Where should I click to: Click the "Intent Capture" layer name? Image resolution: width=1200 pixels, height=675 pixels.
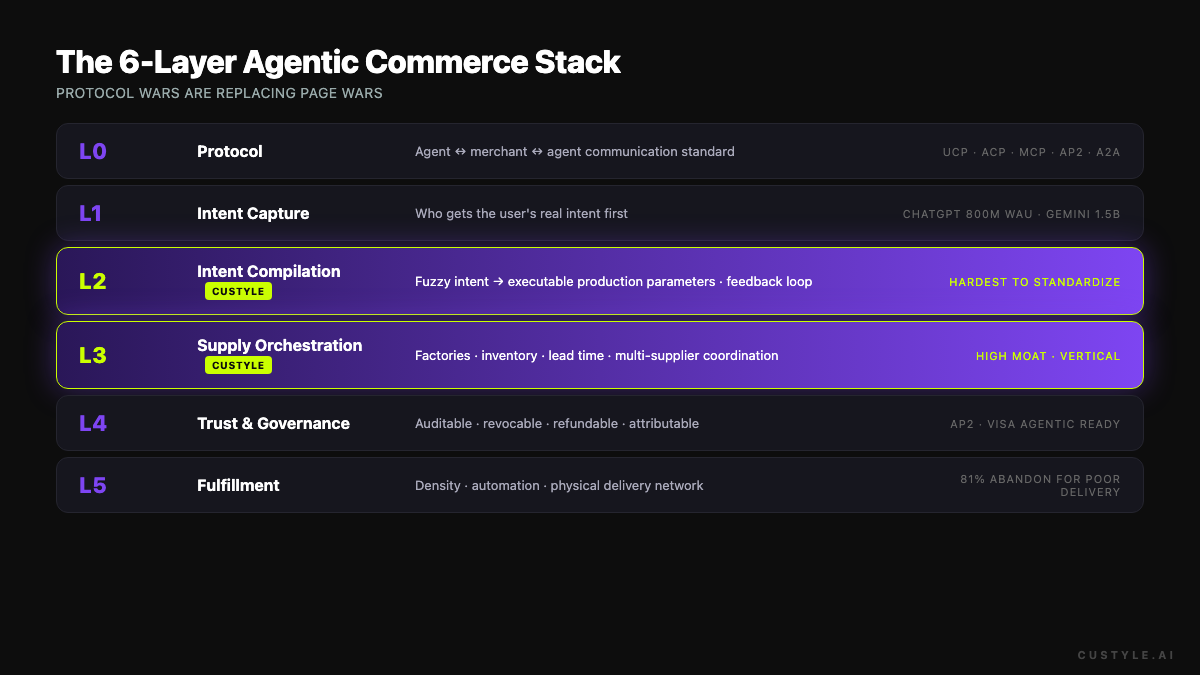pos(253,213)
